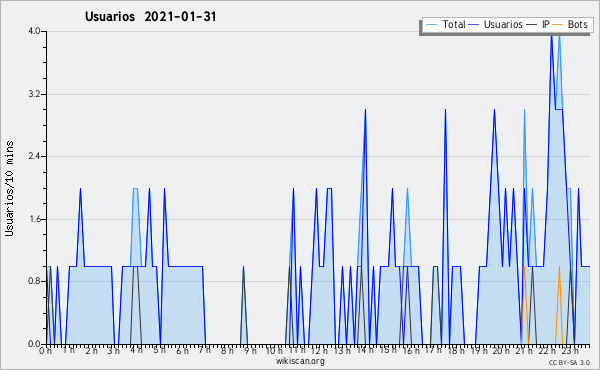Click the orange Bots legend line
This screenshot has width=600, height=370.
pos(558,25)
